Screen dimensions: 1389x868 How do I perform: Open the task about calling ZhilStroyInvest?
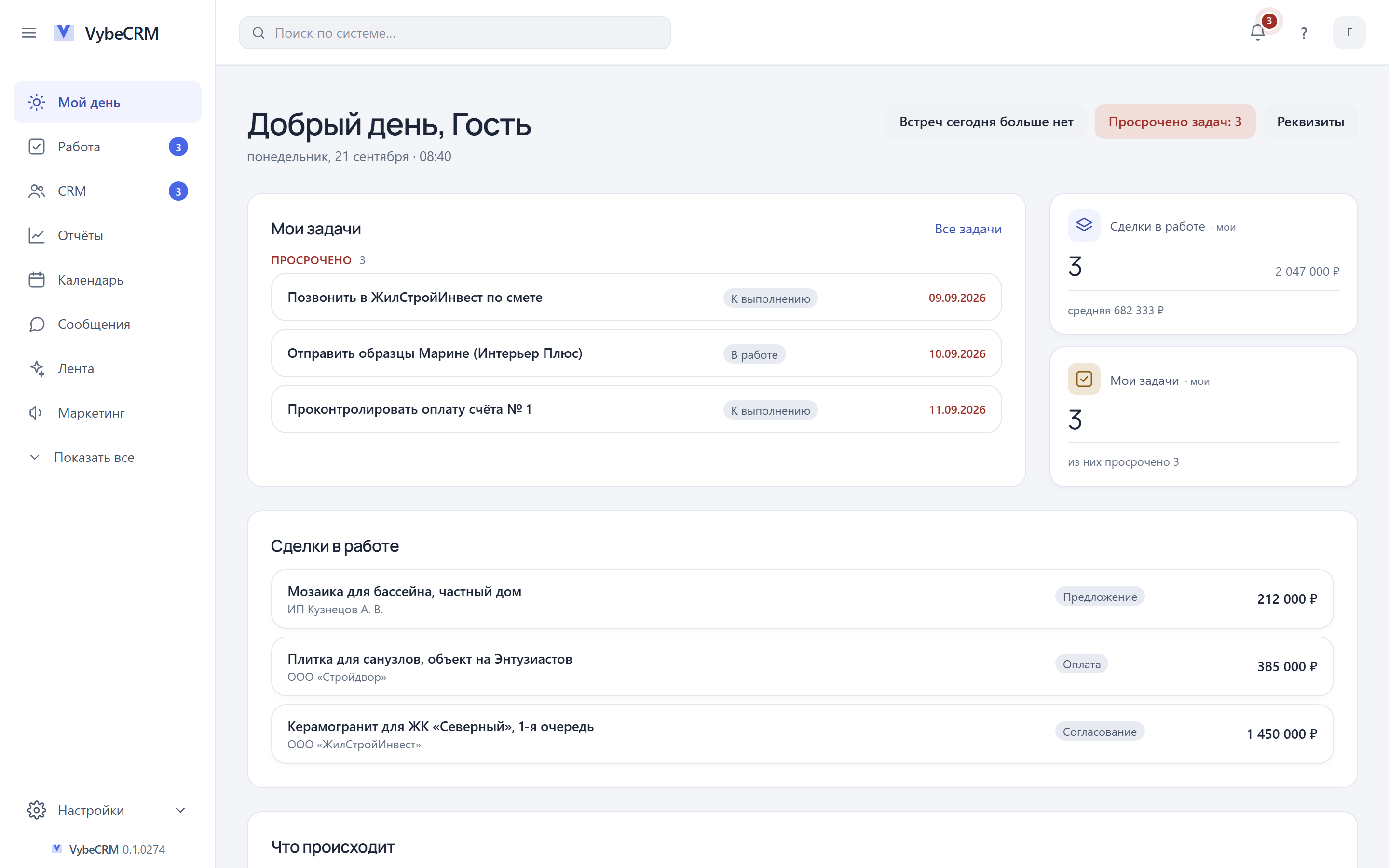point(636,298)
